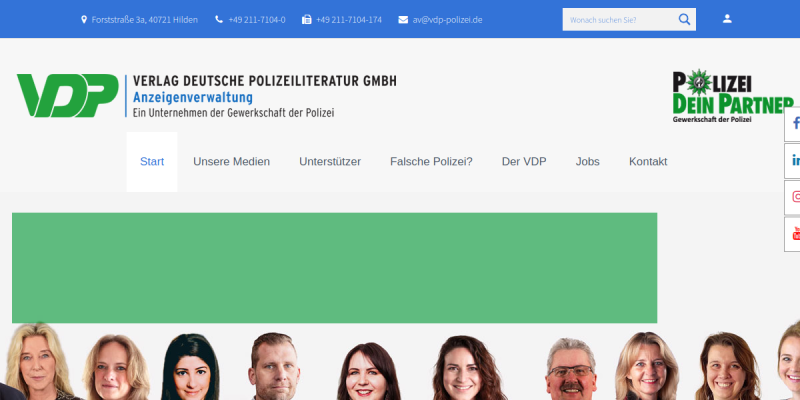This screenshot has height=400, width=800.
Task: Click the fax machine icon
Action: pos(307,19)
